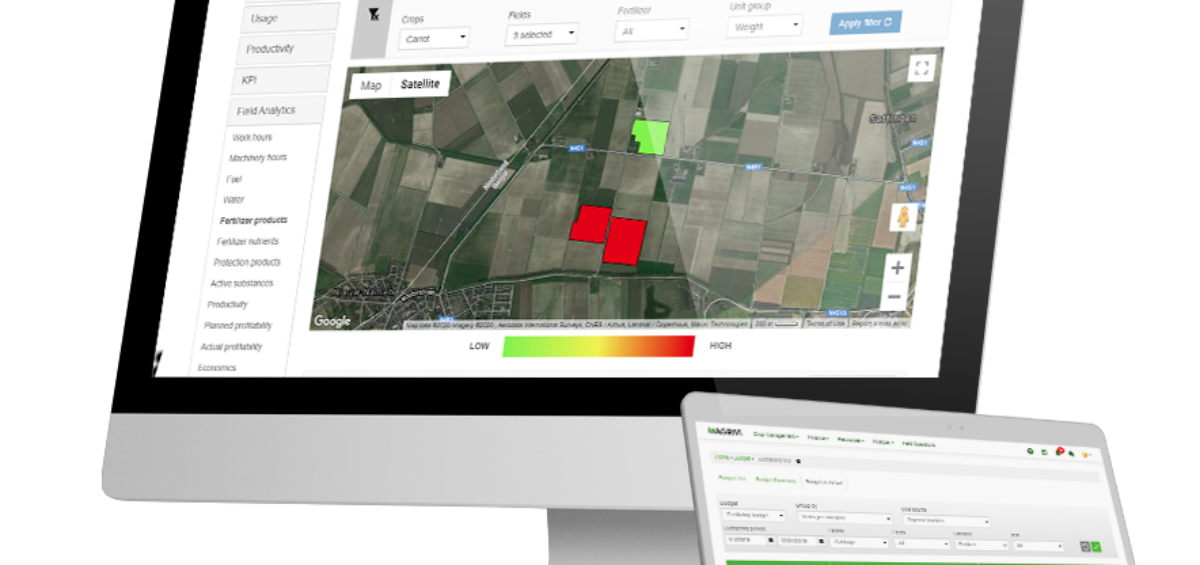Select Active substances in the sidebar
1200x565 pixels.
tap(242, 283)
